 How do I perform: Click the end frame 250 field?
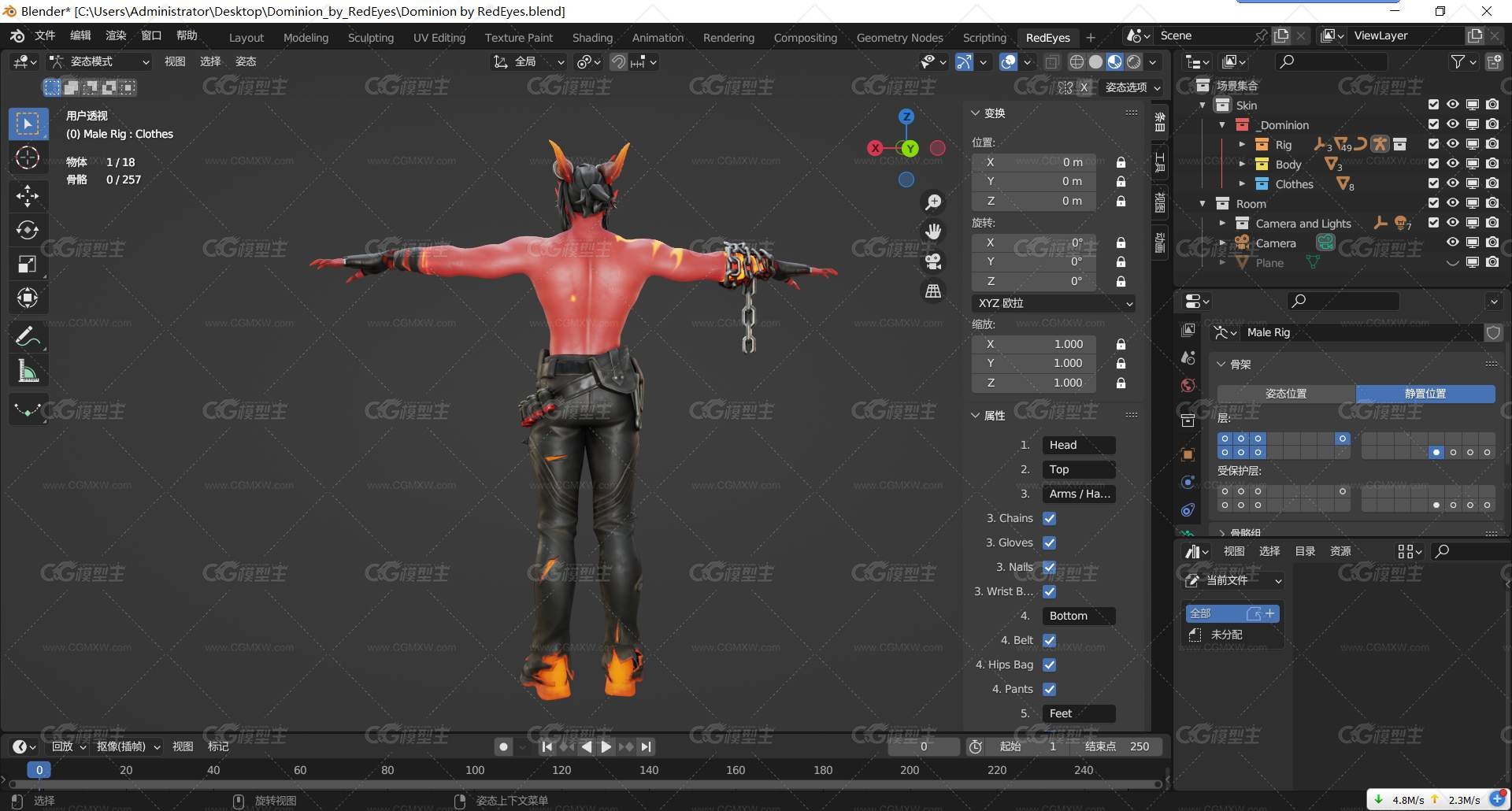1117,746
